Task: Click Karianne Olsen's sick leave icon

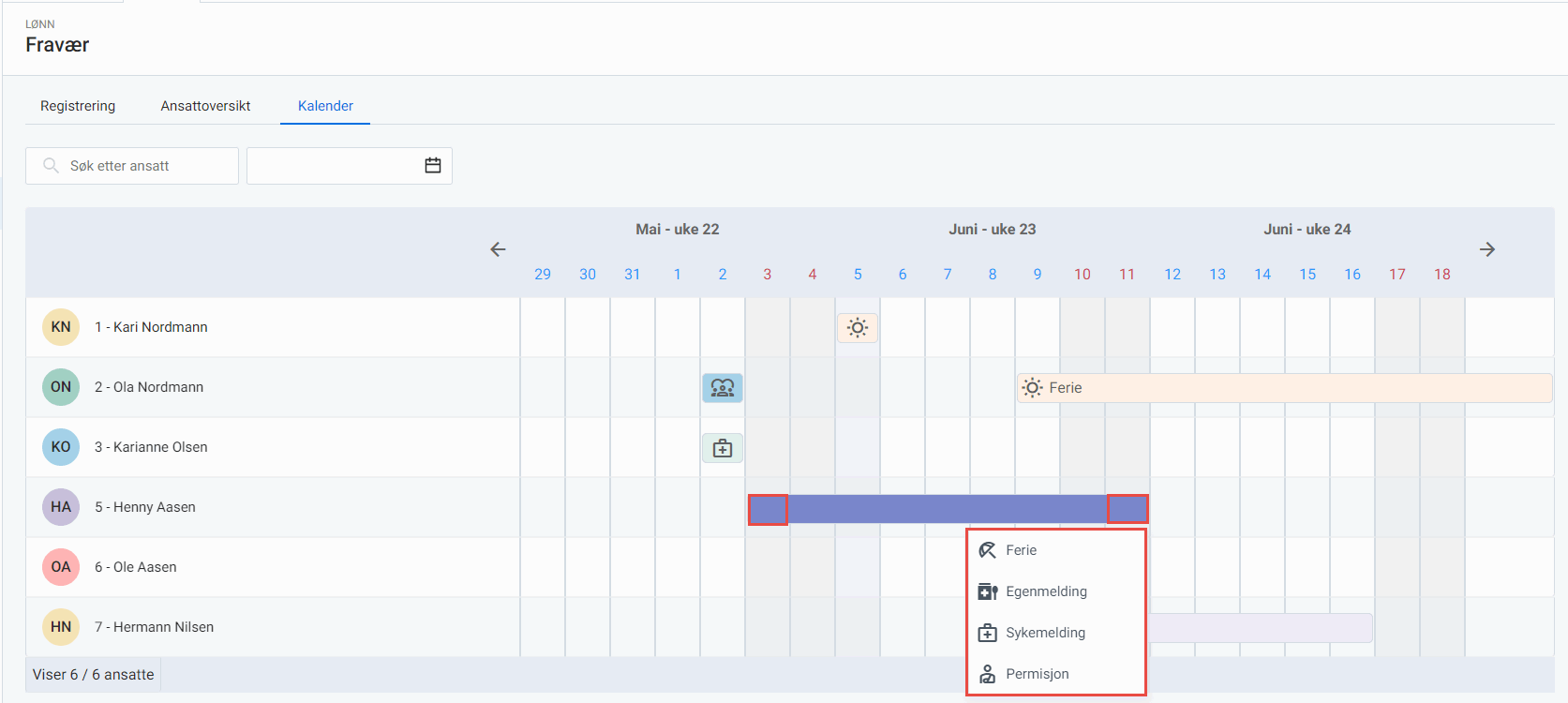Action: tap(723, 448)
